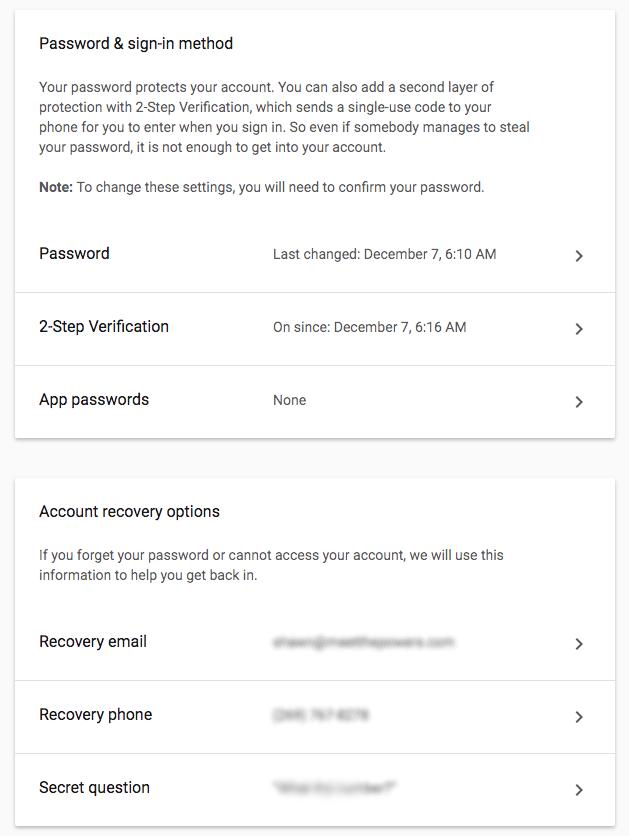Click the chevron arrow in the Password row
629x836 pixels.
(x=579, y=256)
